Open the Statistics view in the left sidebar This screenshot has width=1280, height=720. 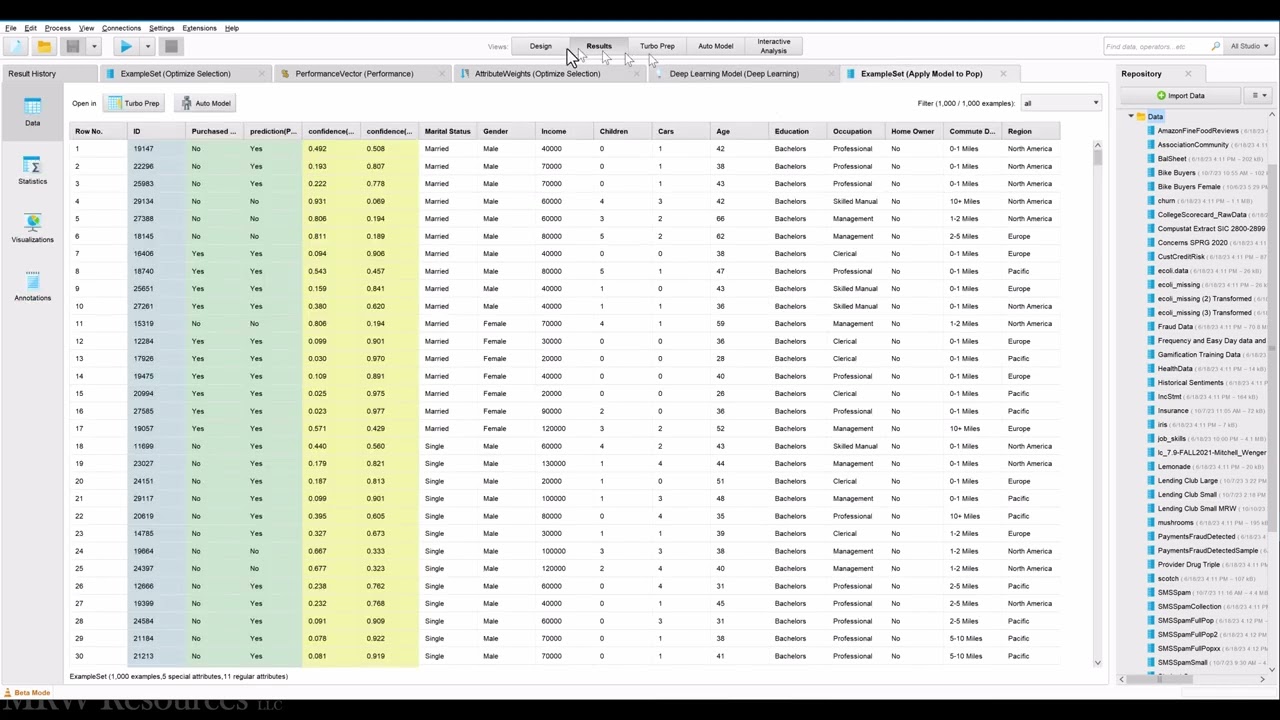32,170
